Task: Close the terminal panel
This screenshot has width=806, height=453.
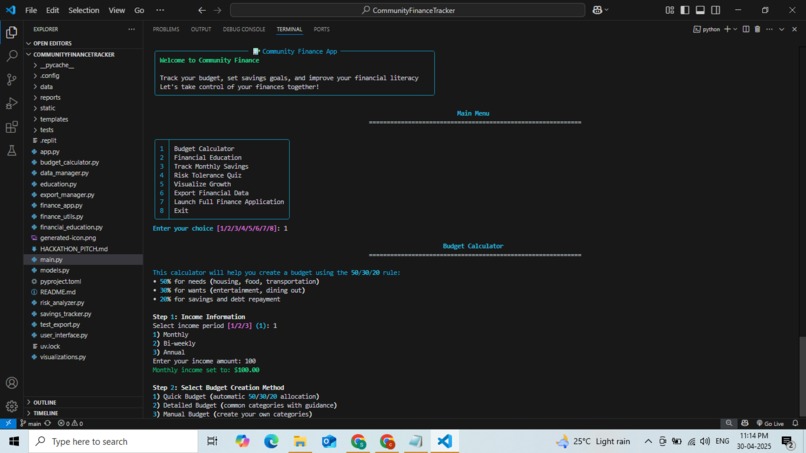Action: tap(794, 29)
